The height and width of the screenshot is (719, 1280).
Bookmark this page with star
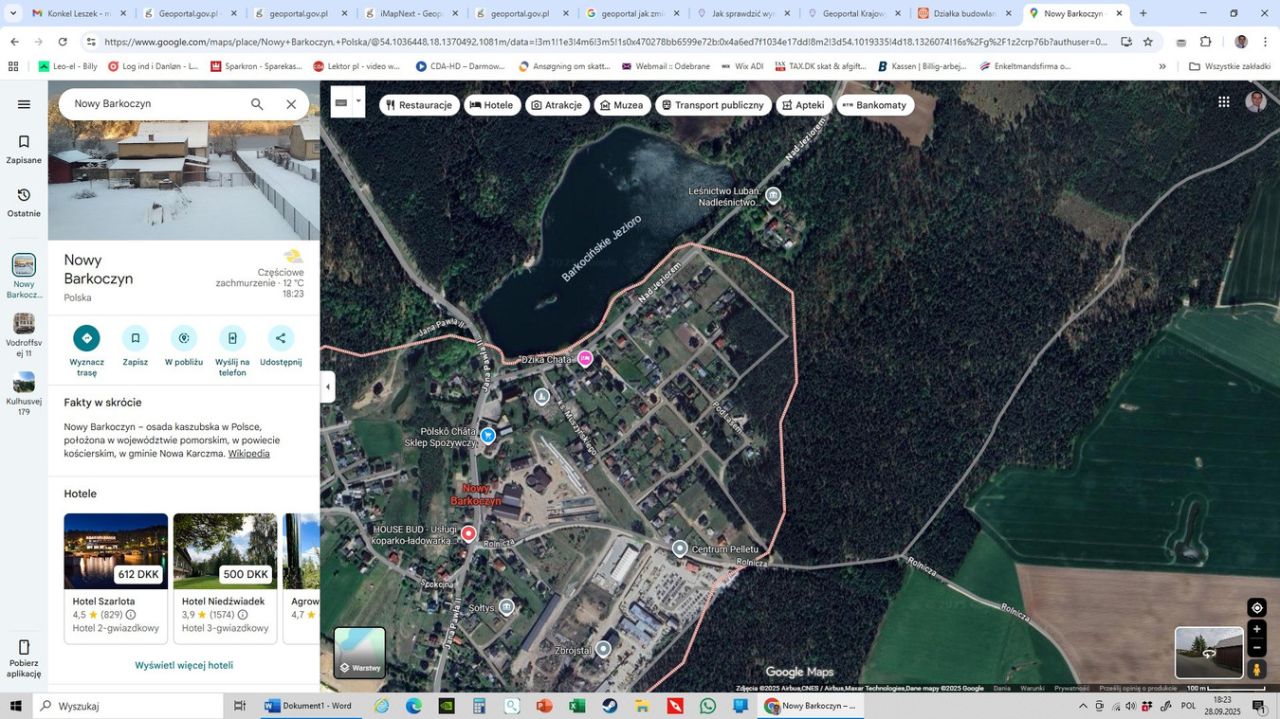tap(1148, 42)
